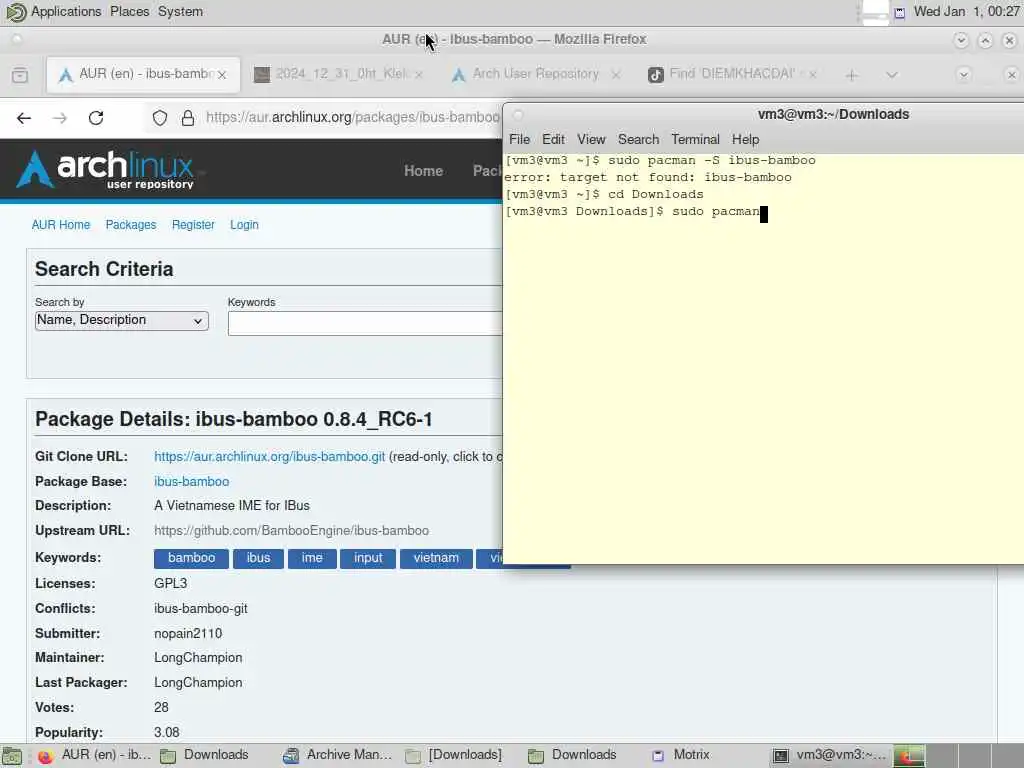Open the Register link
Screen dimensions: 1024x768
[x=193, y=225]
